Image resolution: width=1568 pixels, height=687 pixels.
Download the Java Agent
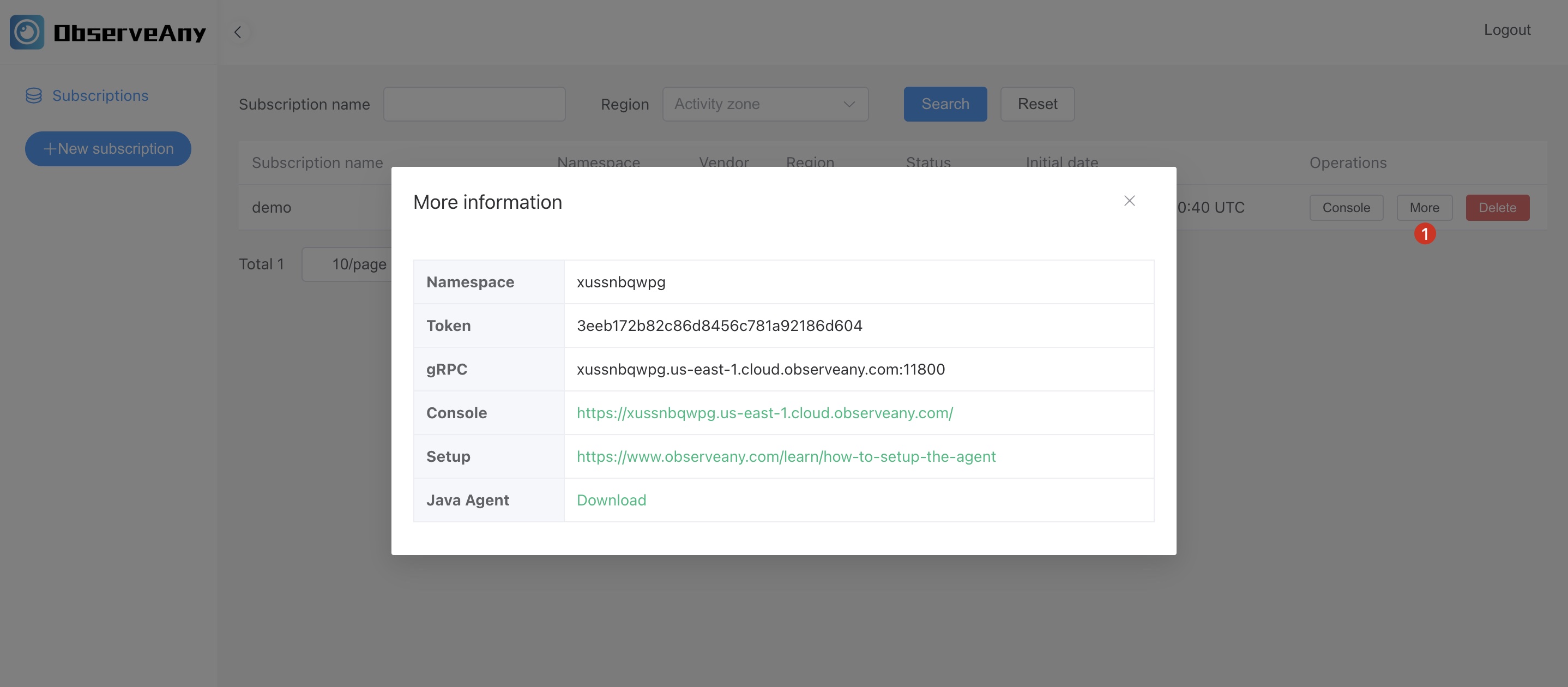(x=611, y=500)
